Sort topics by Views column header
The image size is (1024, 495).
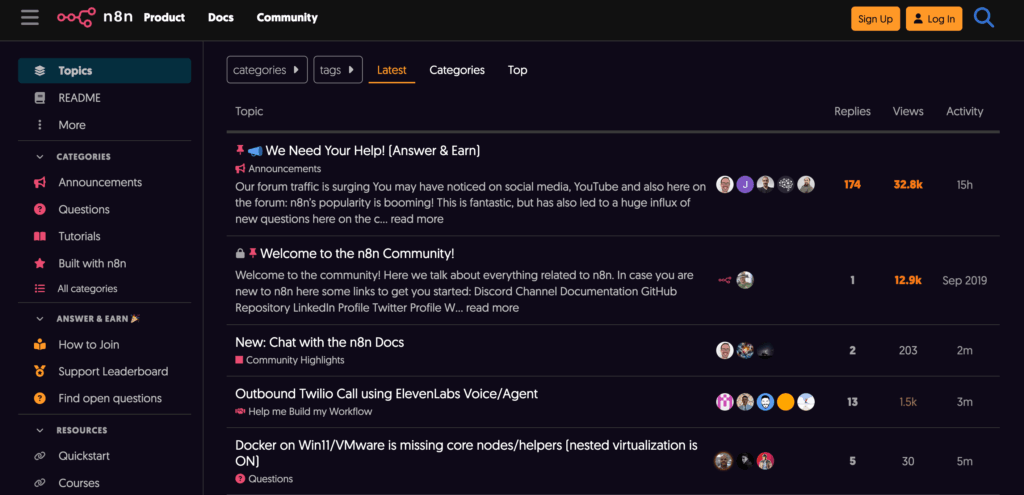[x=907, y=112]
